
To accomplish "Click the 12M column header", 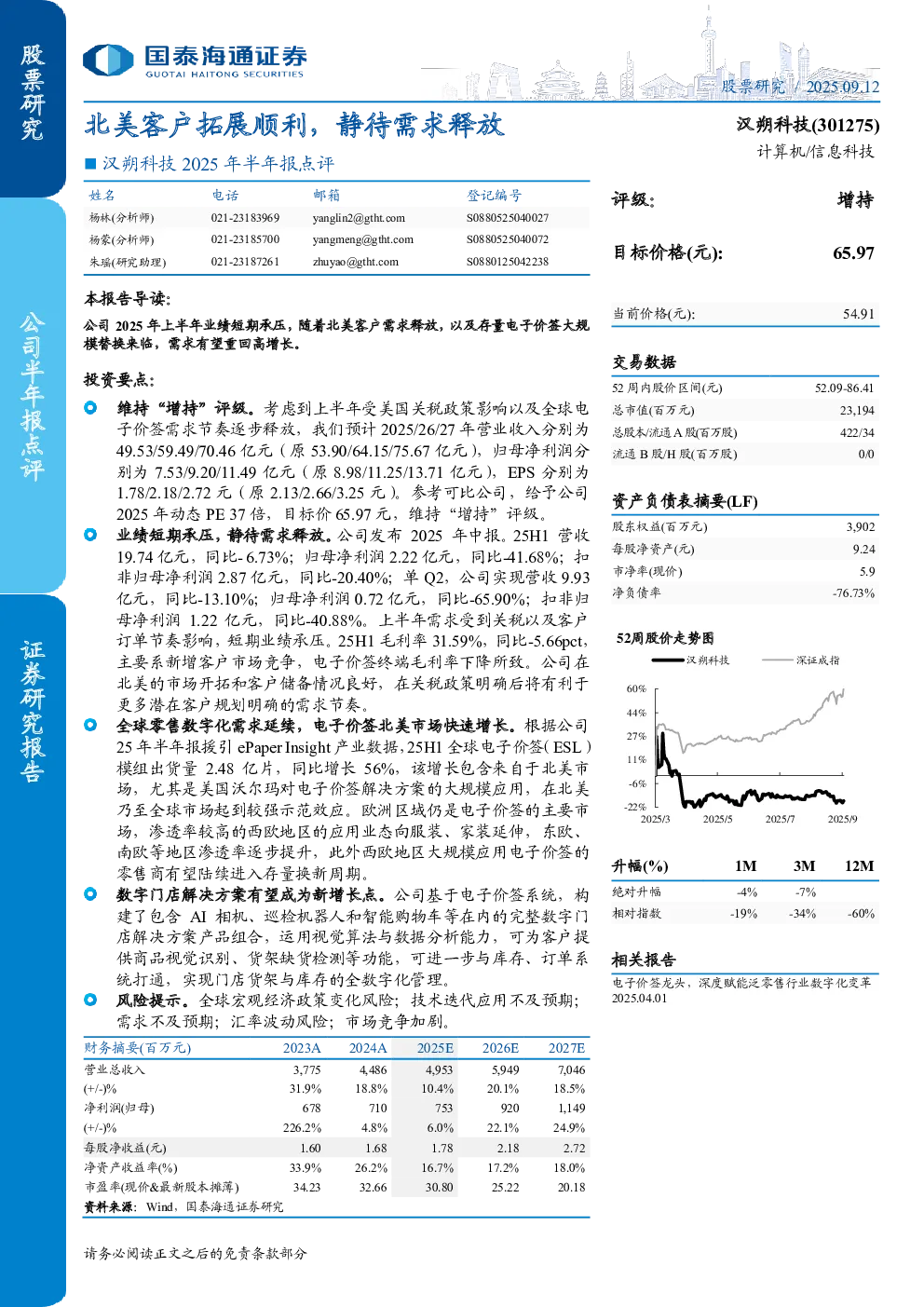I will coord(859,865).
